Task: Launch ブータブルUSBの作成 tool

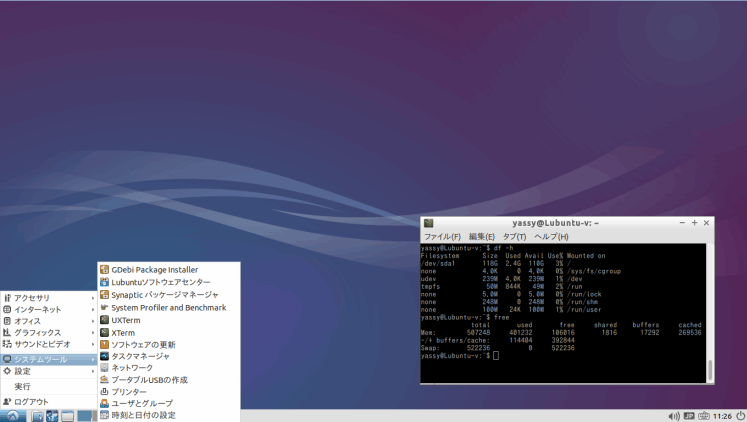Action: click(x=169, y=380)
